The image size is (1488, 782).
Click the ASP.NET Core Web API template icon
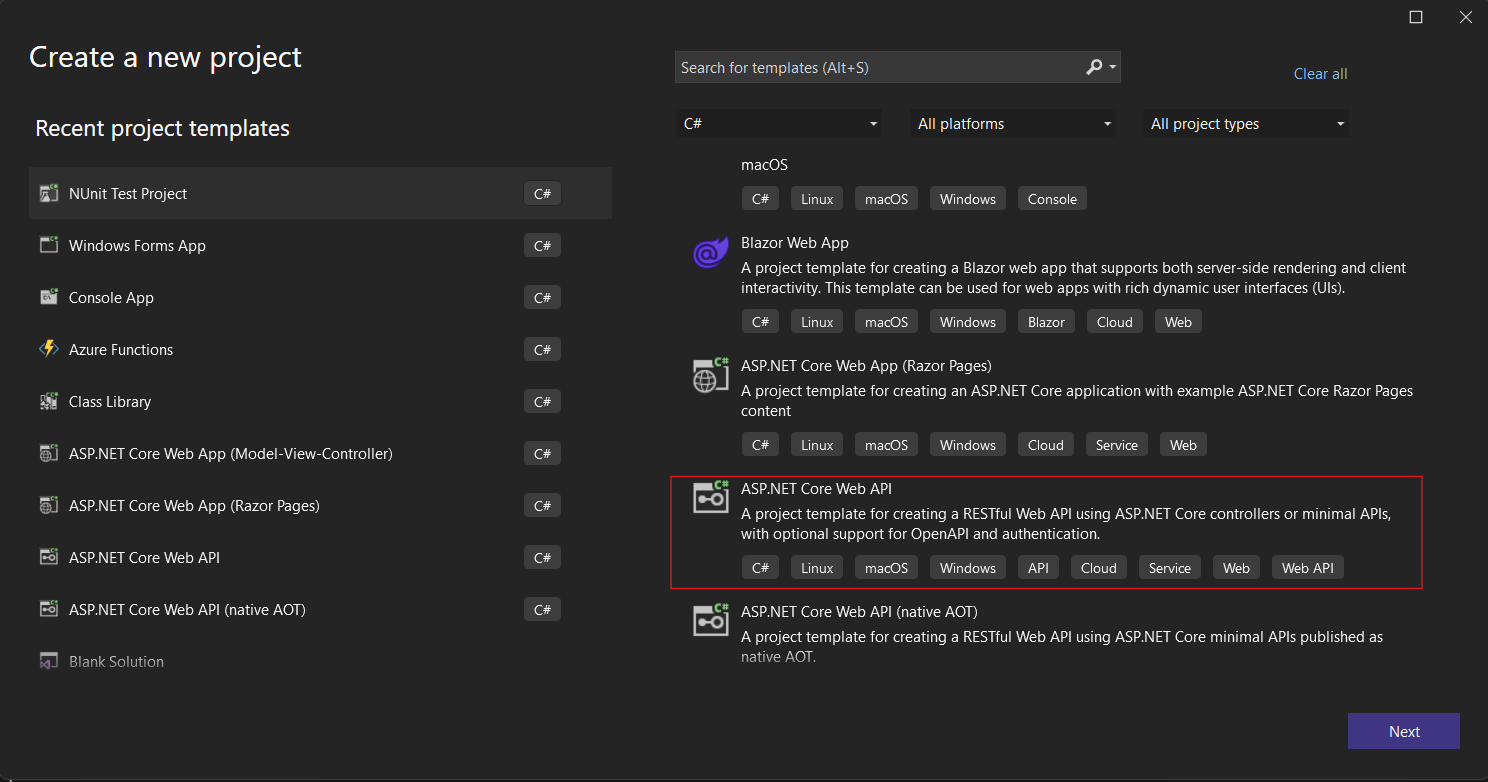pos(710,497)
